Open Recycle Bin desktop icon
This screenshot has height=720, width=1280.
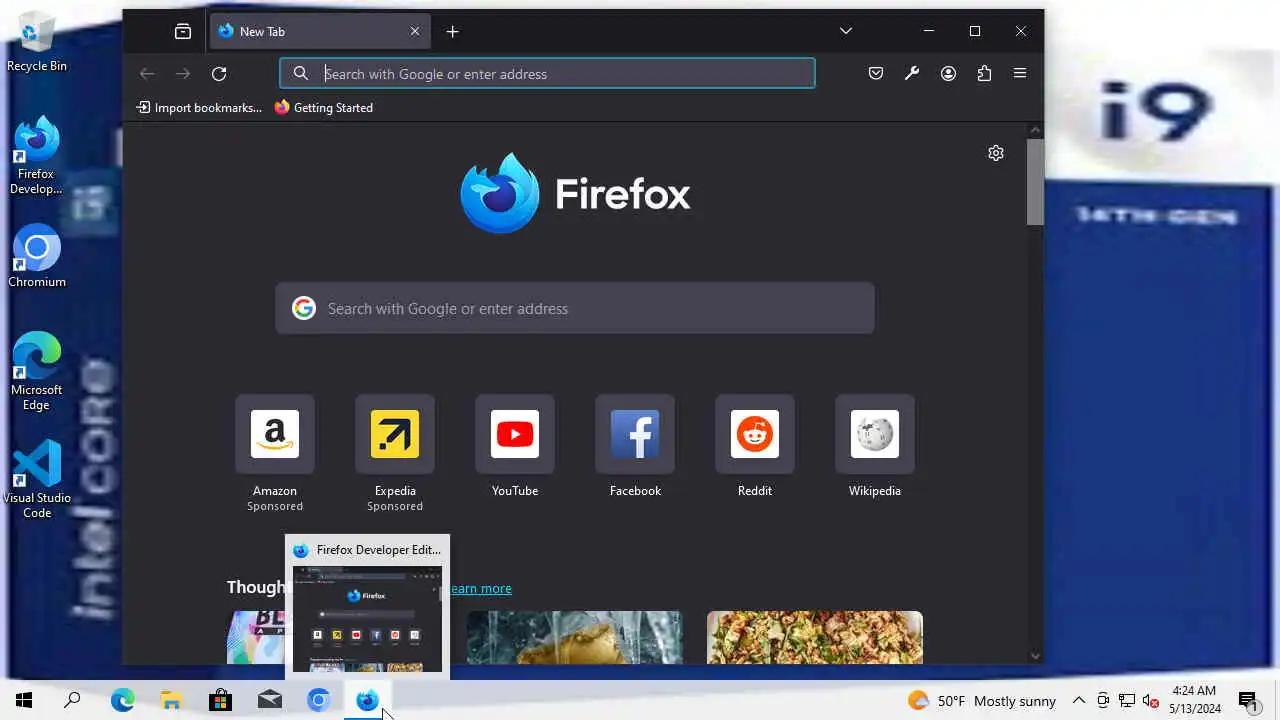point(37,42)
